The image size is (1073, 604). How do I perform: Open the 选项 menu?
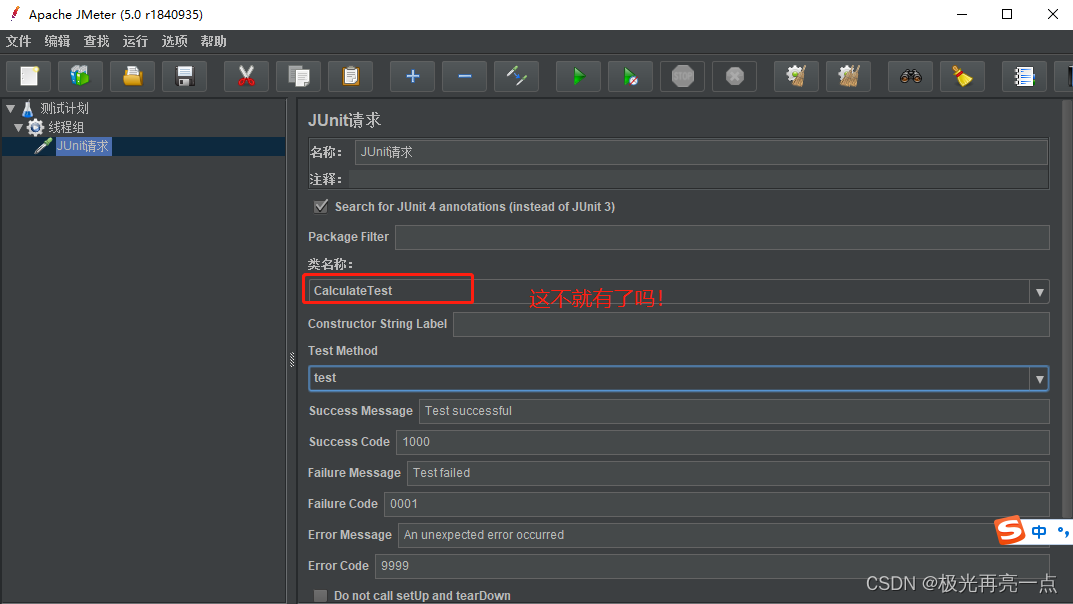pos(174,41)
